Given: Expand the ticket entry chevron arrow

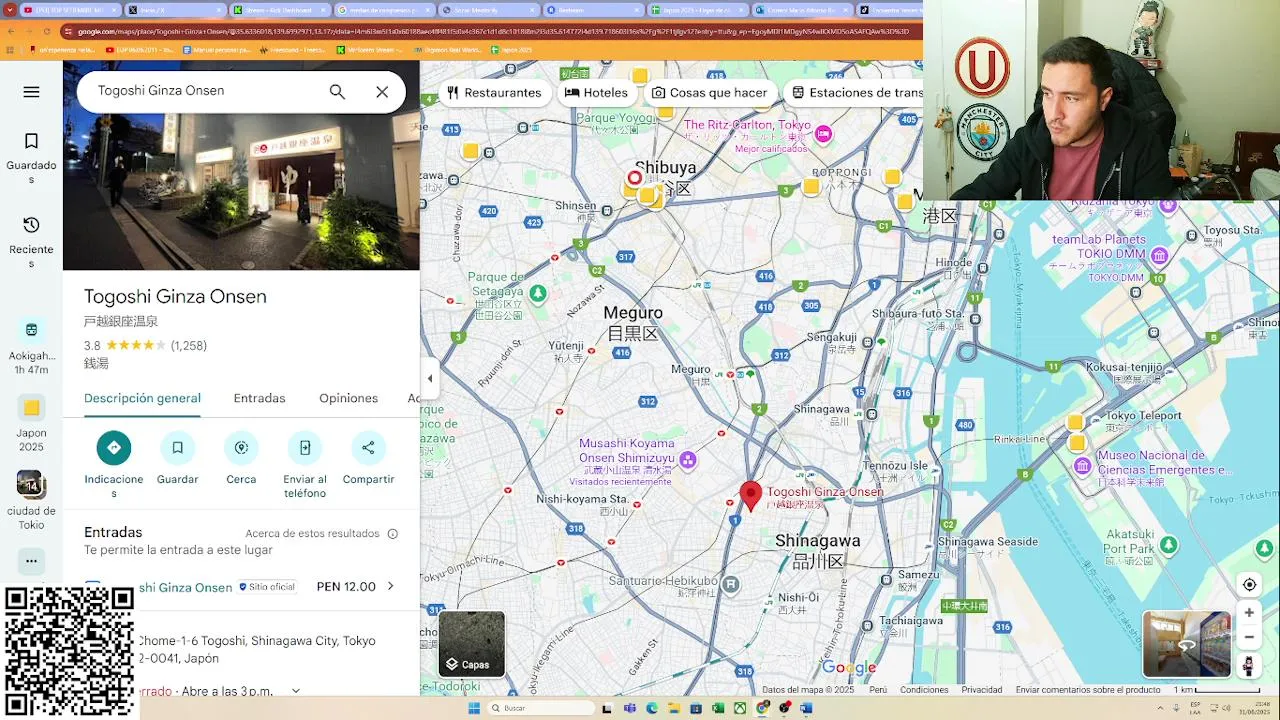Looking at the screenshot, I should (391, 587).
